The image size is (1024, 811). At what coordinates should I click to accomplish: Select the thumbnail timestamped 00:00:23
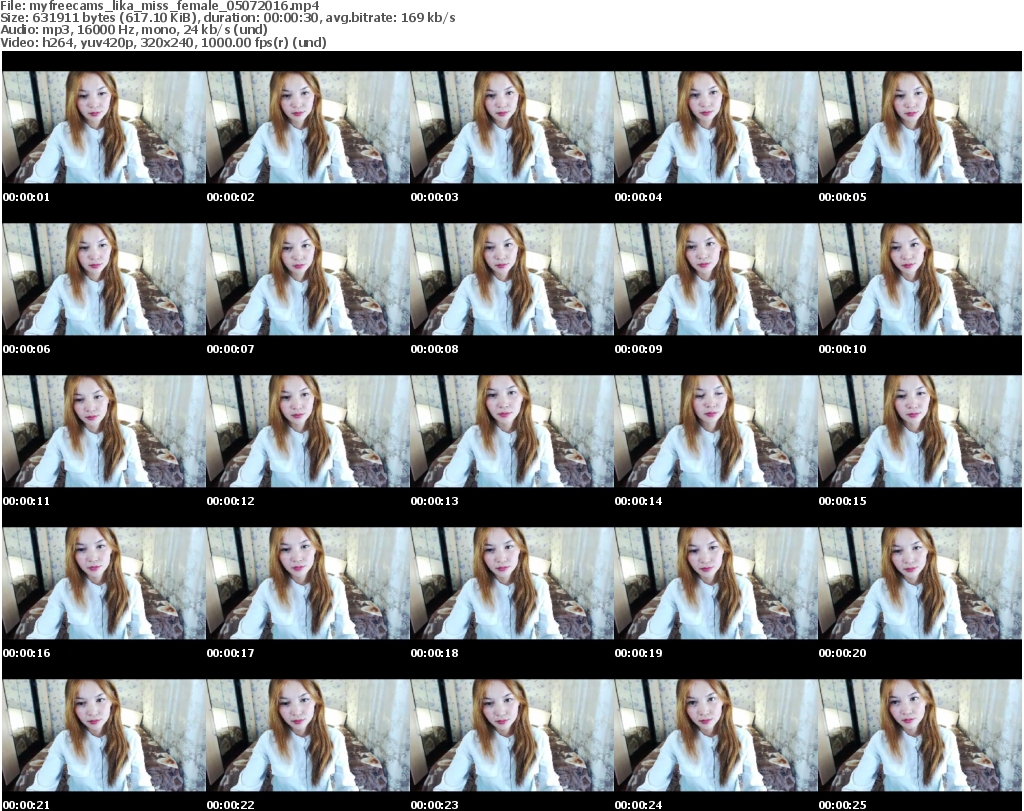point(512,735)
